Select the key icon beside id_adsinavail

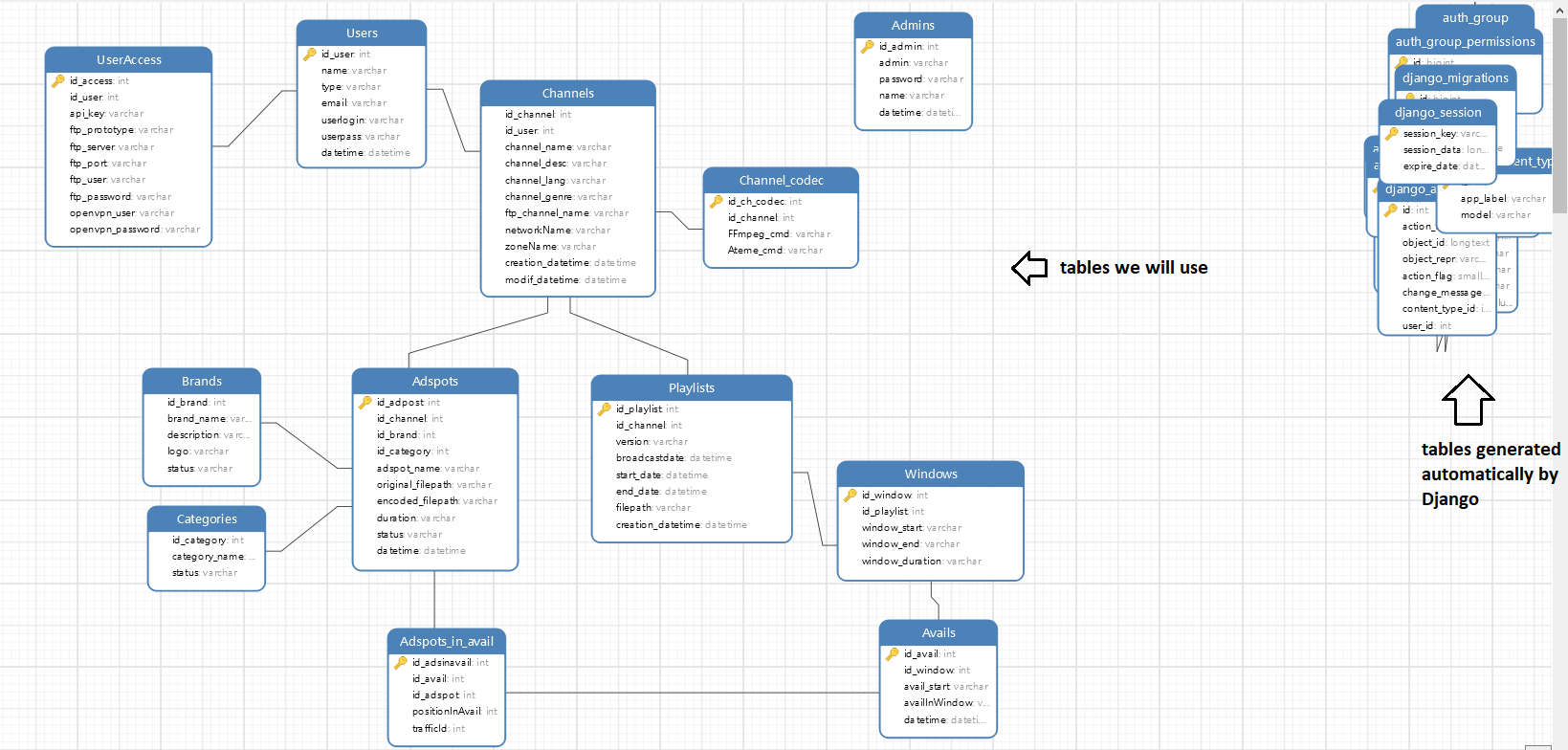pos(401,663)
